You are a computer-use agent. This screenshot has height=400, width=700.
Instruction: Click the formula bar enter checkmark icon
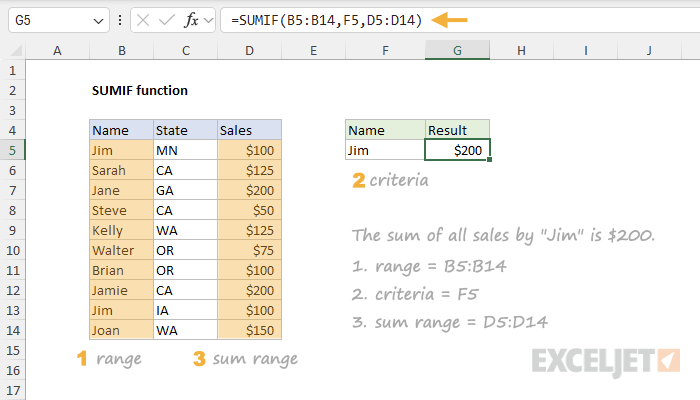click(167, 20)
